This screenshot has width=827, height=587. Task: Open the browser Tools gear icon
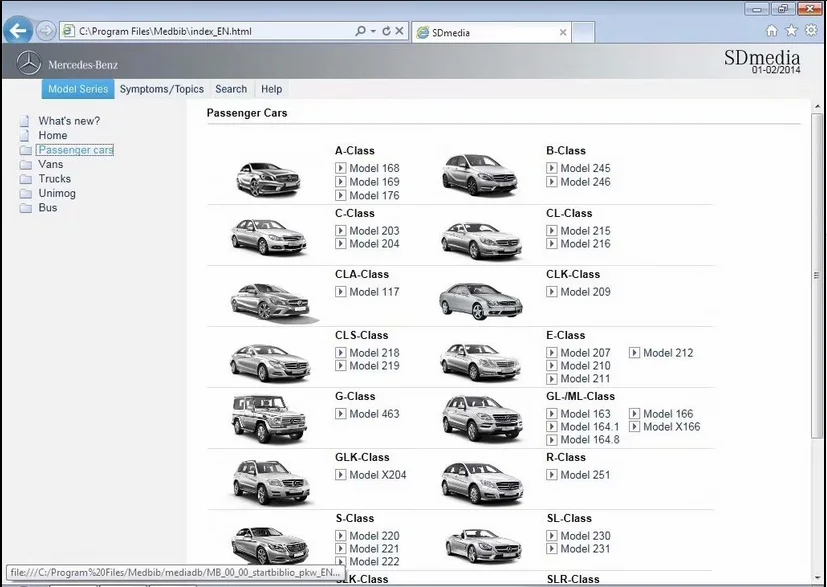tap(811, 30)
